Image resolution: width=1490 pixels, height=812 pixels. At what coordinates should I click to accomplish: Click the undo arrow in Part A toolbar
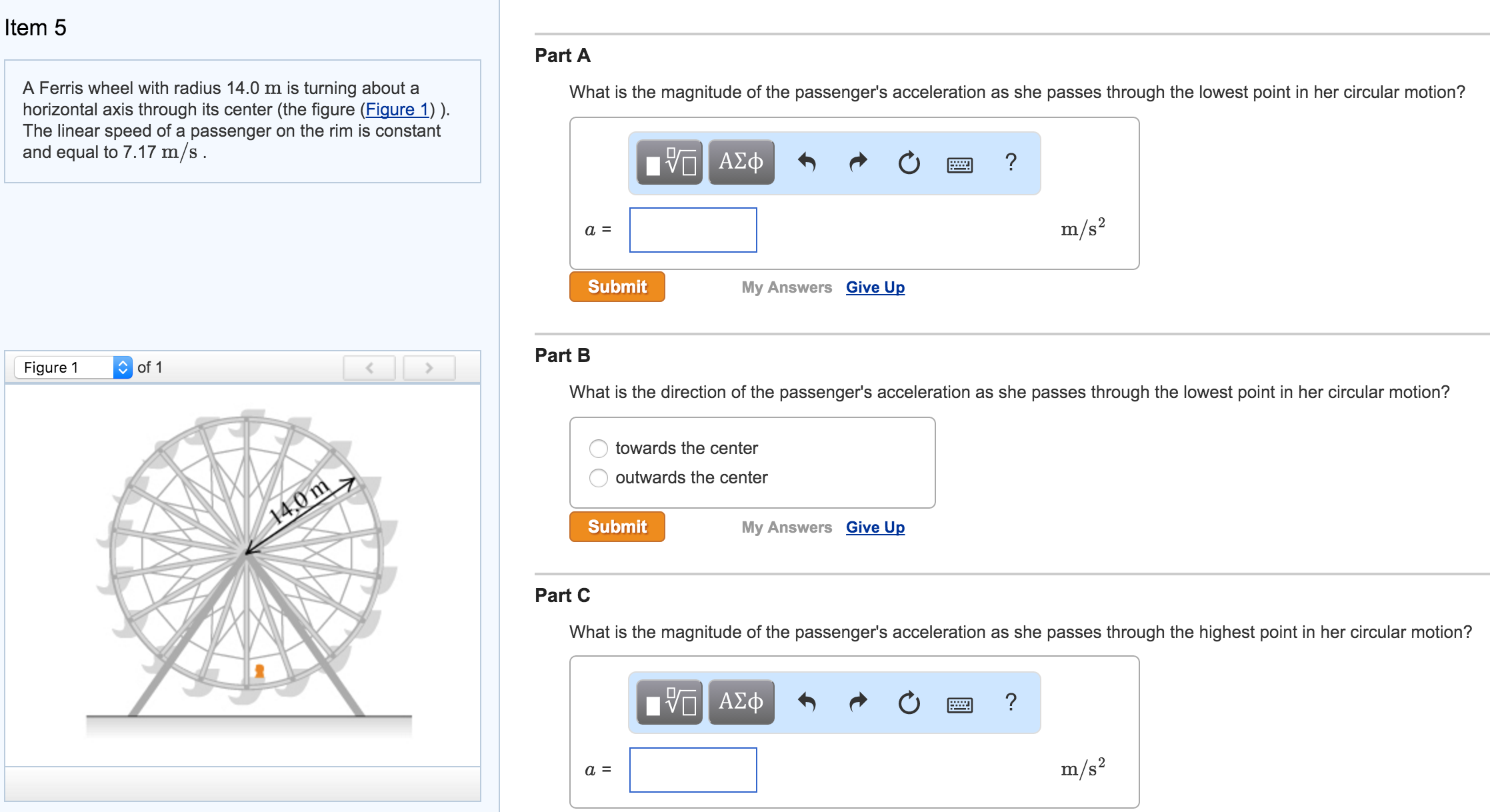click(x=807, y=162)
